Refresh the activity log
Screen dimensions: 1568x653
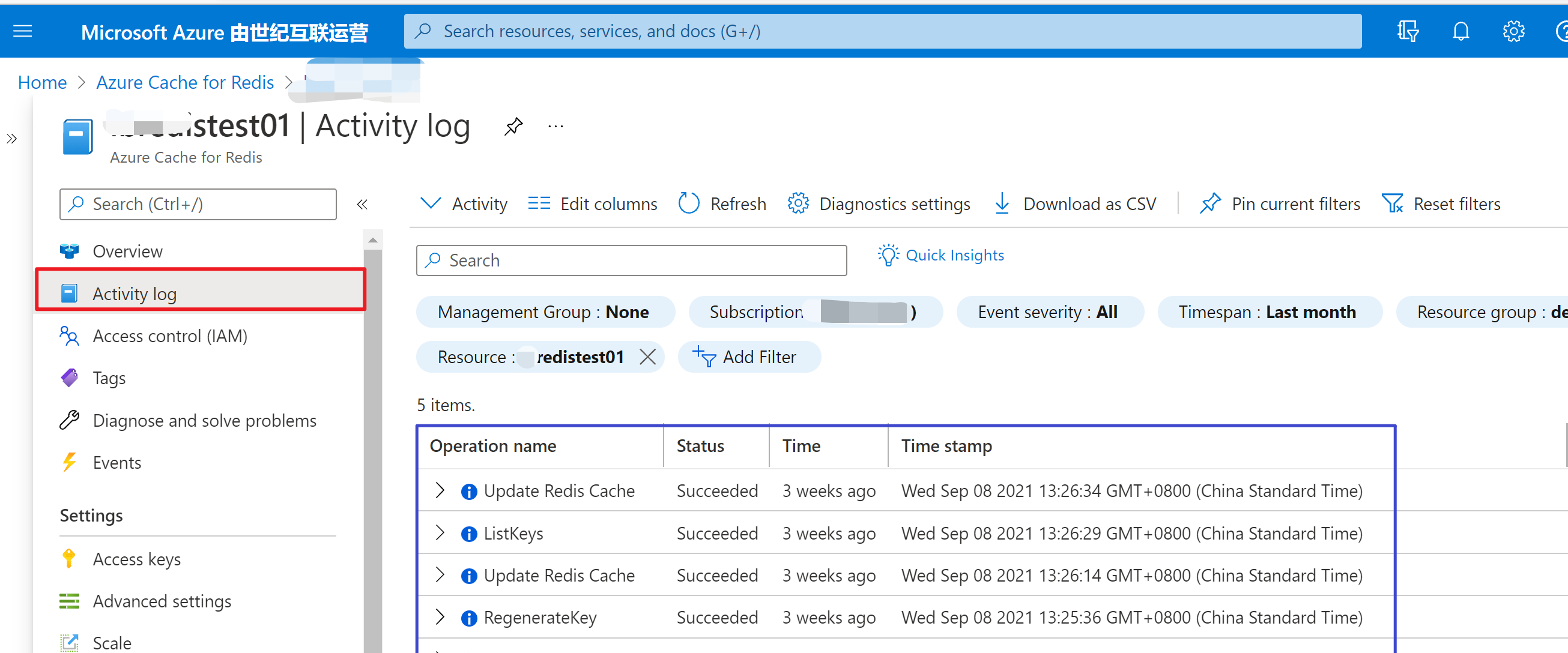pyautogui.click(x=722, y=204)
